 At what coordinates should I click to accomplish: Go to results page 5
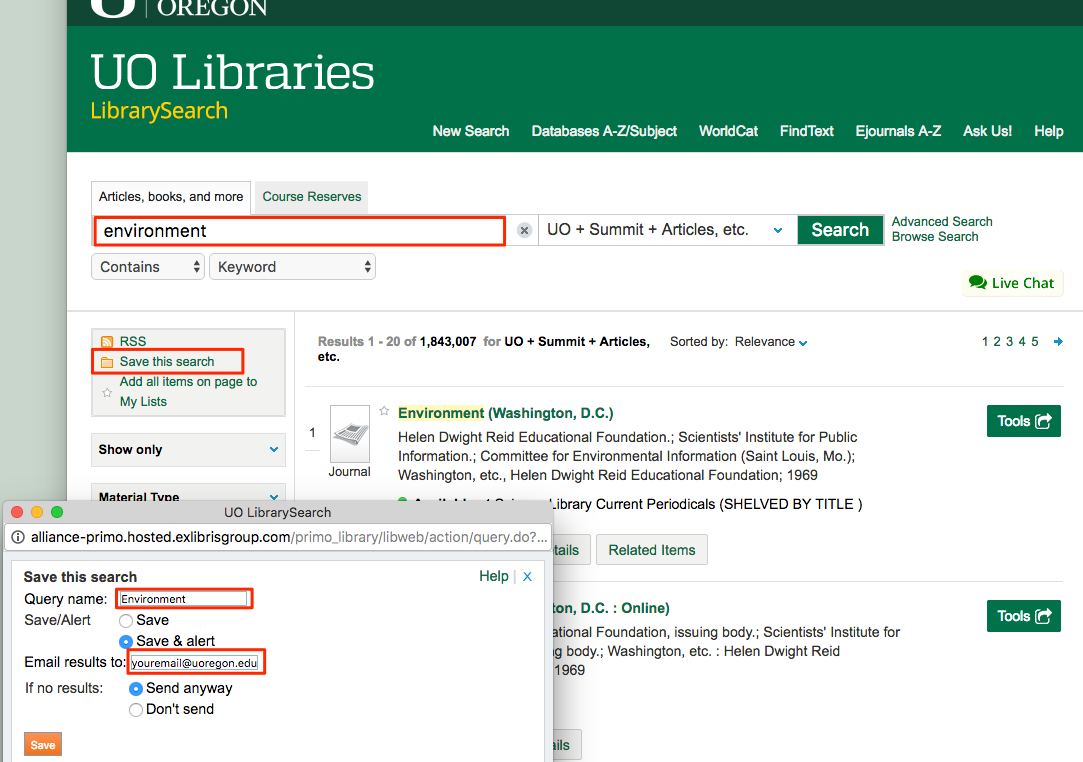1035,341
